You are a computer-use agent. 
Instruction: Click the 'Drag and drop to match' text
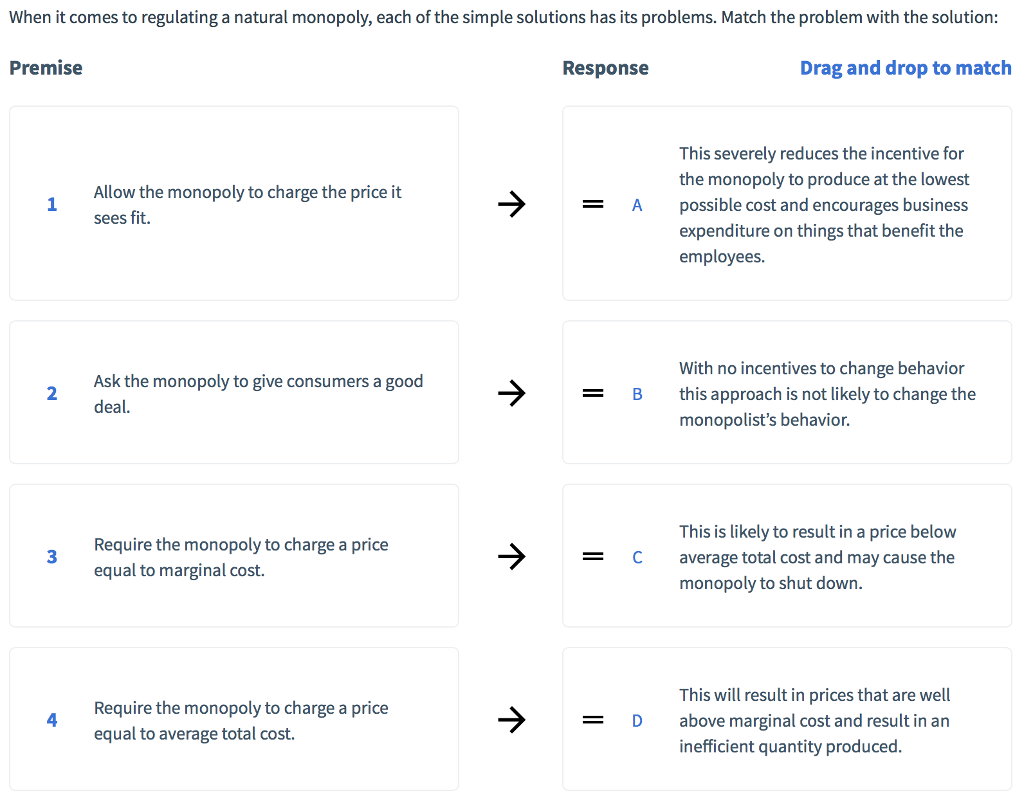point(905,68)
